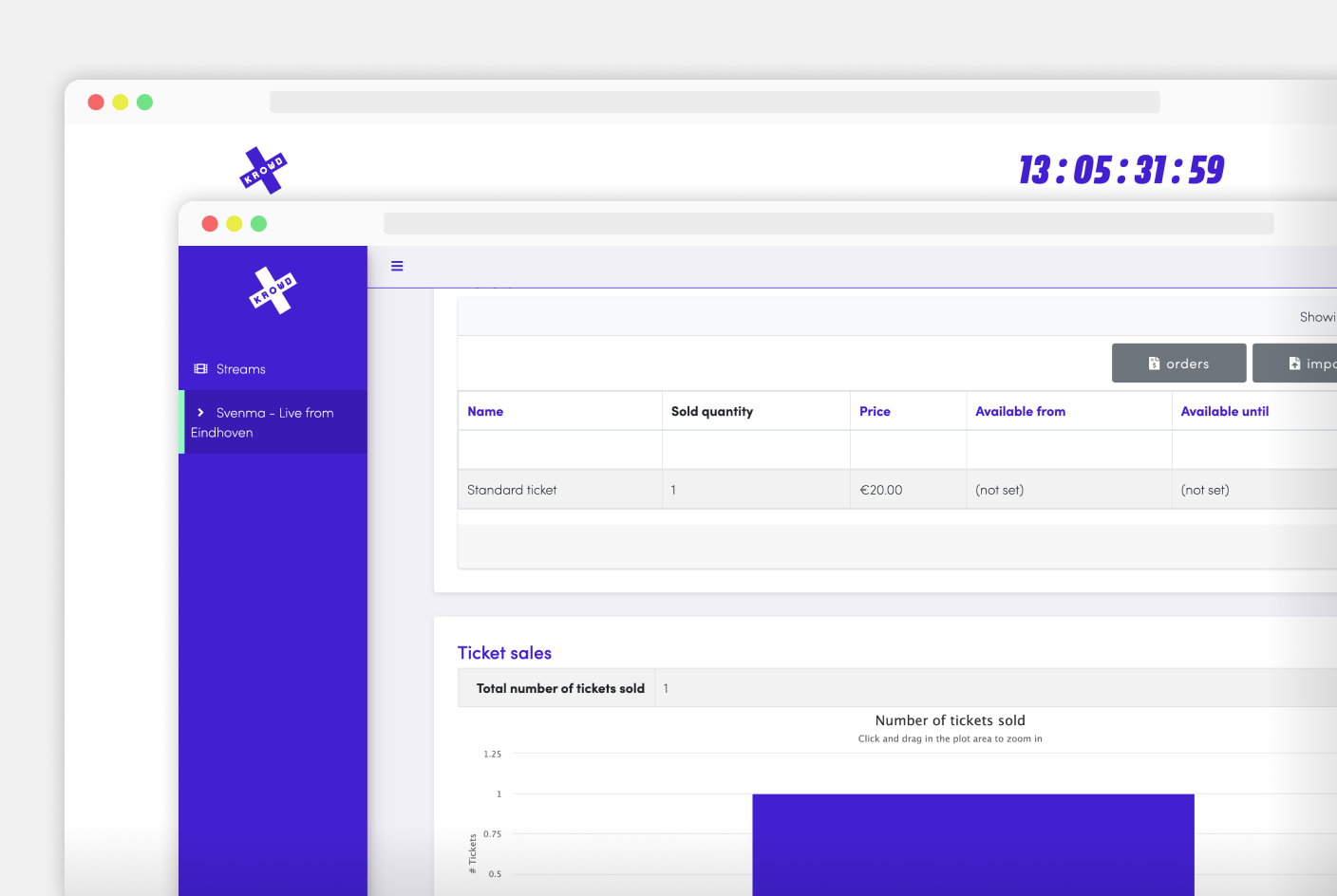Focus the filter field under Available until
The image size is (1337, 896).
pos(1254,450)
